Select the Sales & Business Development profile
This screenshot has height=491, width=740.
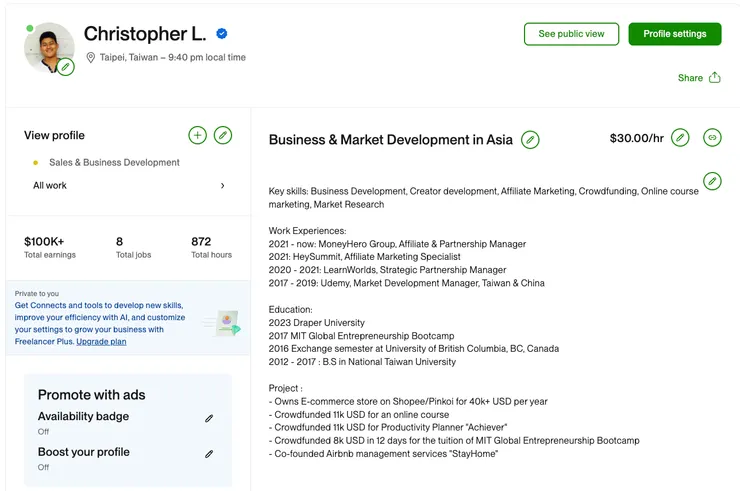[x=114, y=162]
